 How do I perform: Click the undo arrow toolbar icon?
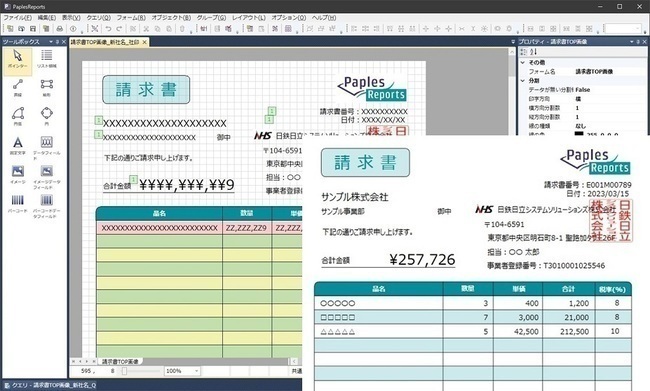coord(108,29)
